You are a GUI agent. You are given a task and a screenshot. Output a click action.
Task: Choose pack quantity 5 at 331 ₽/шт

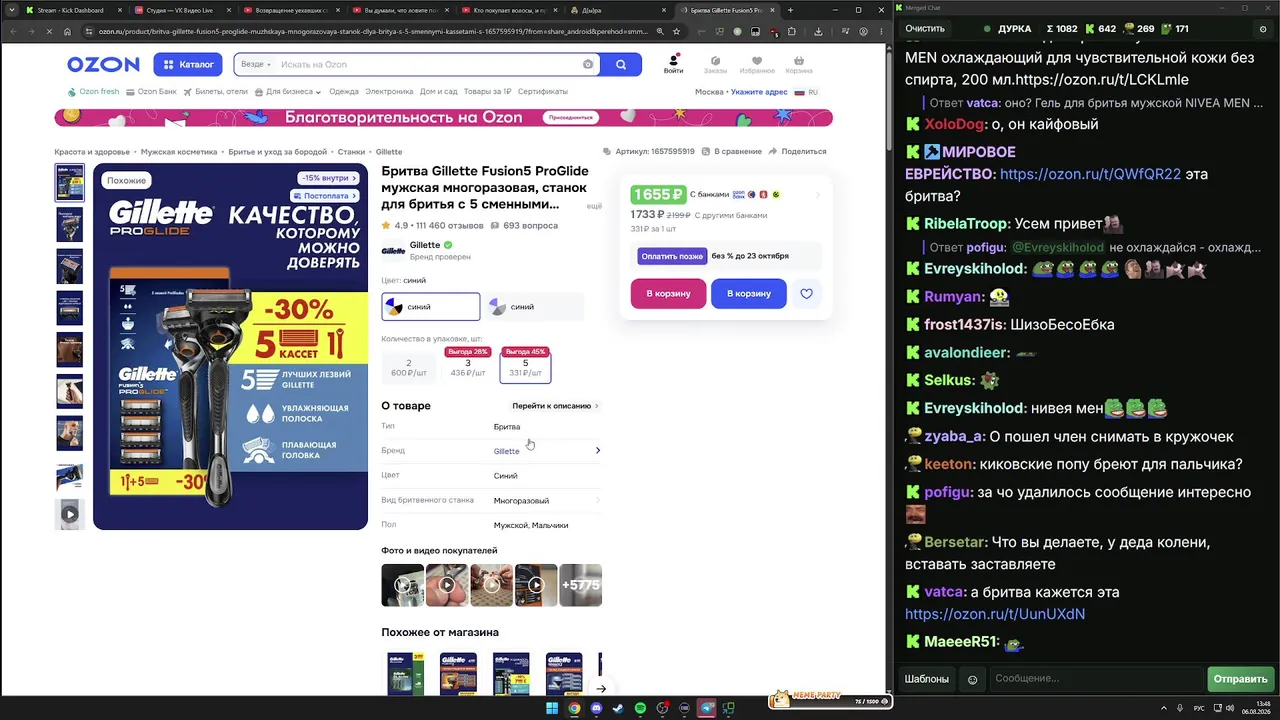525,368
